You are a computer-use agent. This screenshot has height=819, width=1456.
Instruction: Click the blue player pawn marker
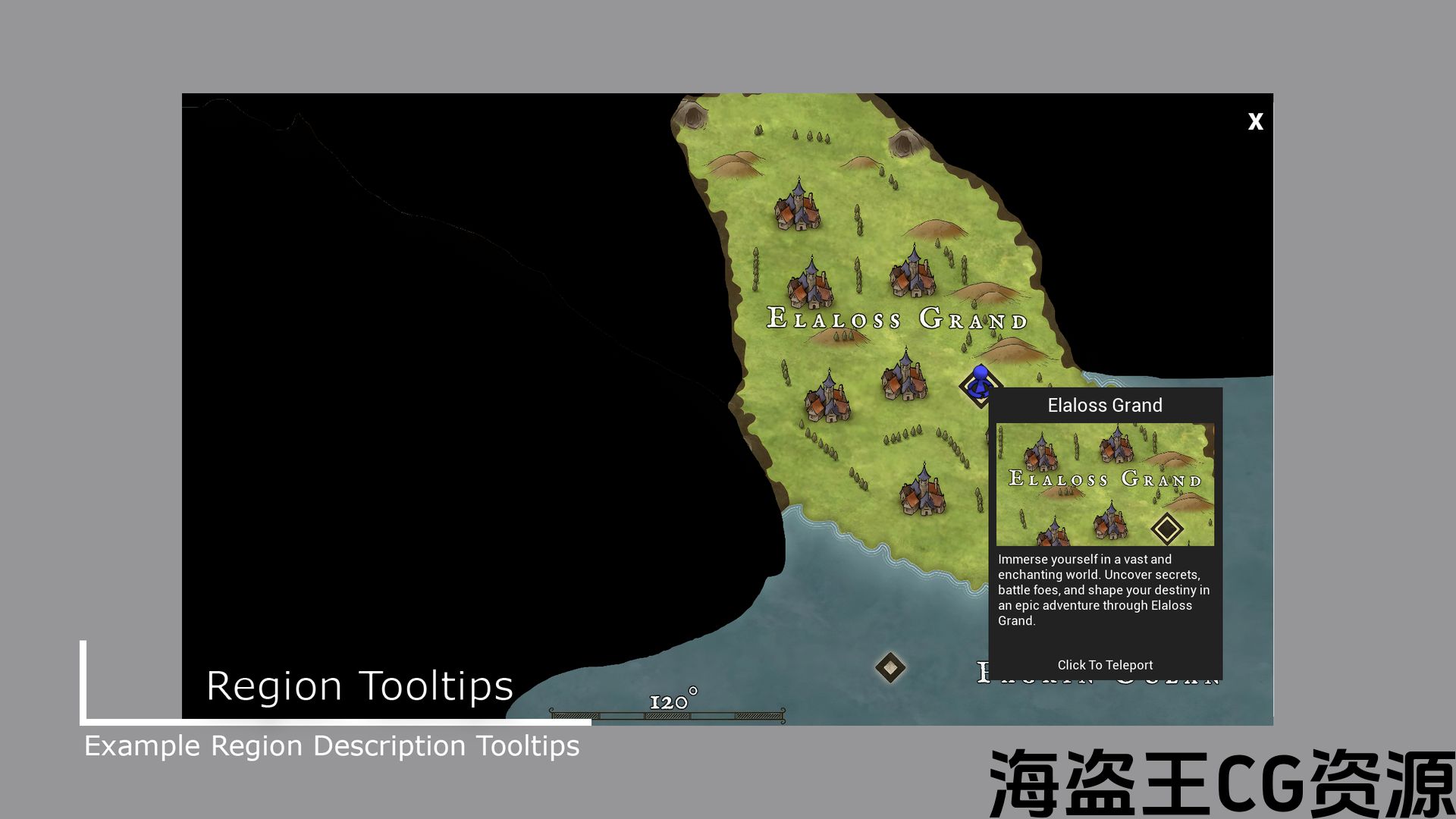point(980,381)
